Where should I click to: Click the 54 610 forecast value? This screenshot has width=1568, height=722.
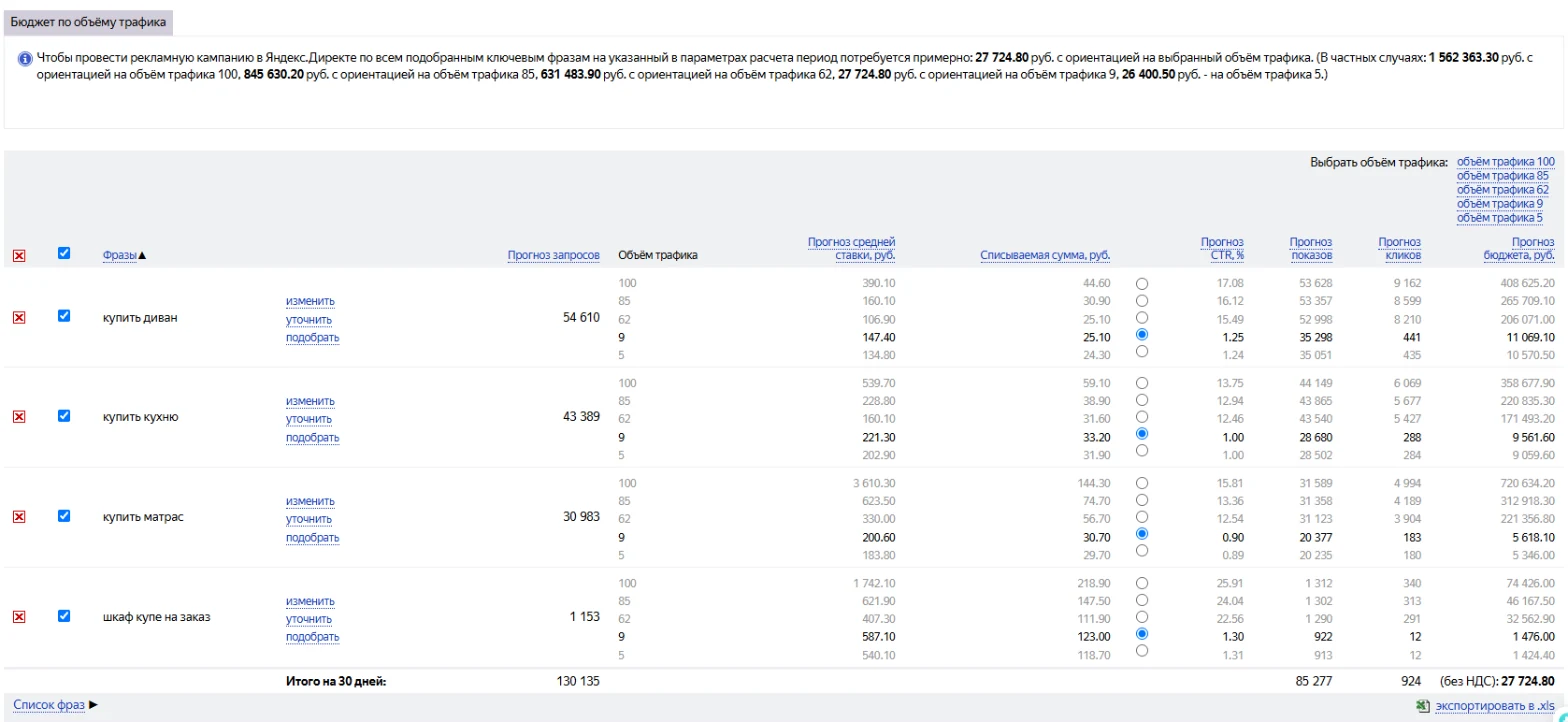click(582, 318)
